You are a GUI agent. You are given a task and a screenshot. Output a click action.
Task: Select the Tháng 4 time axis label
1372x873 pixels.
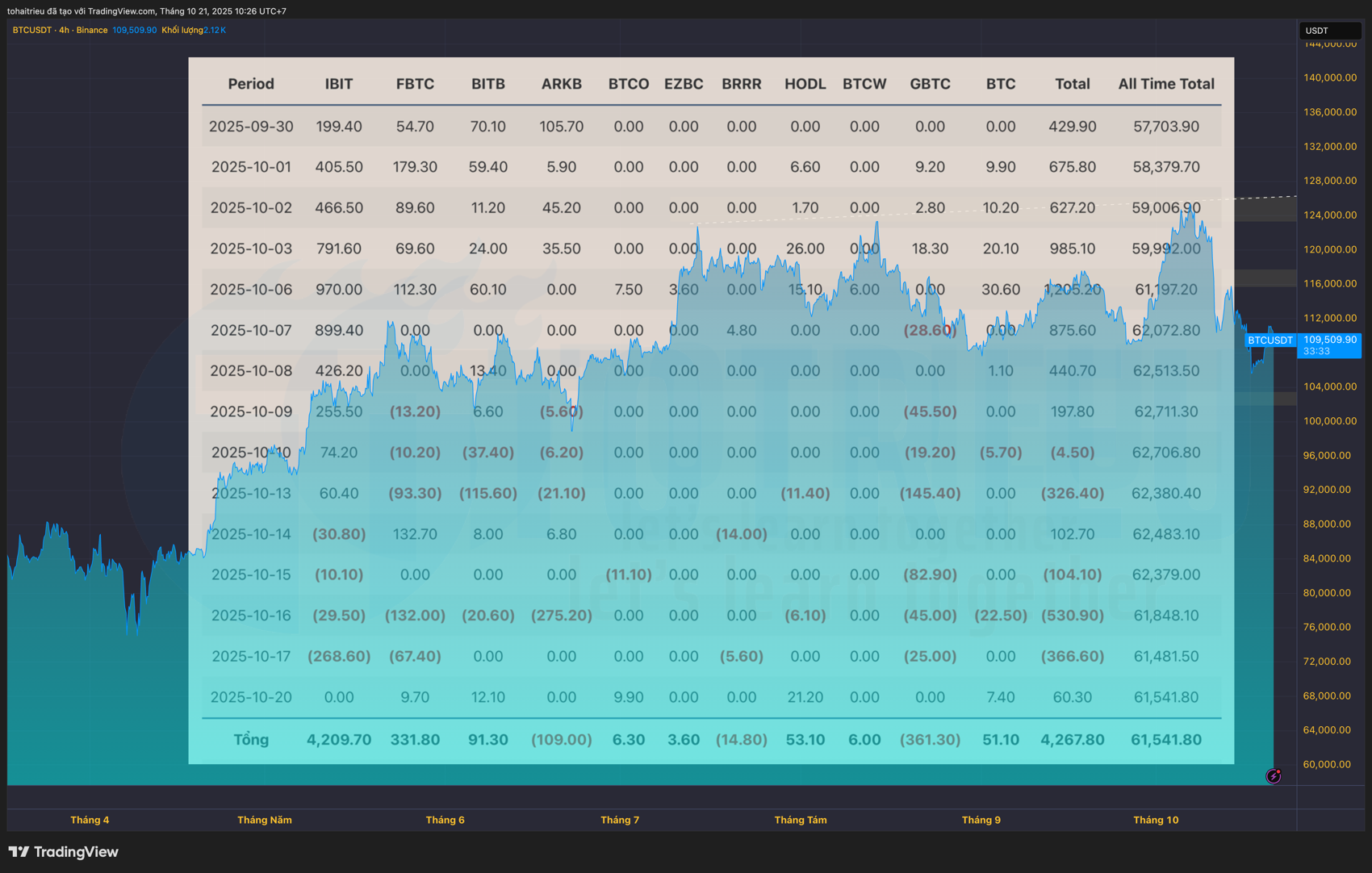90,820
